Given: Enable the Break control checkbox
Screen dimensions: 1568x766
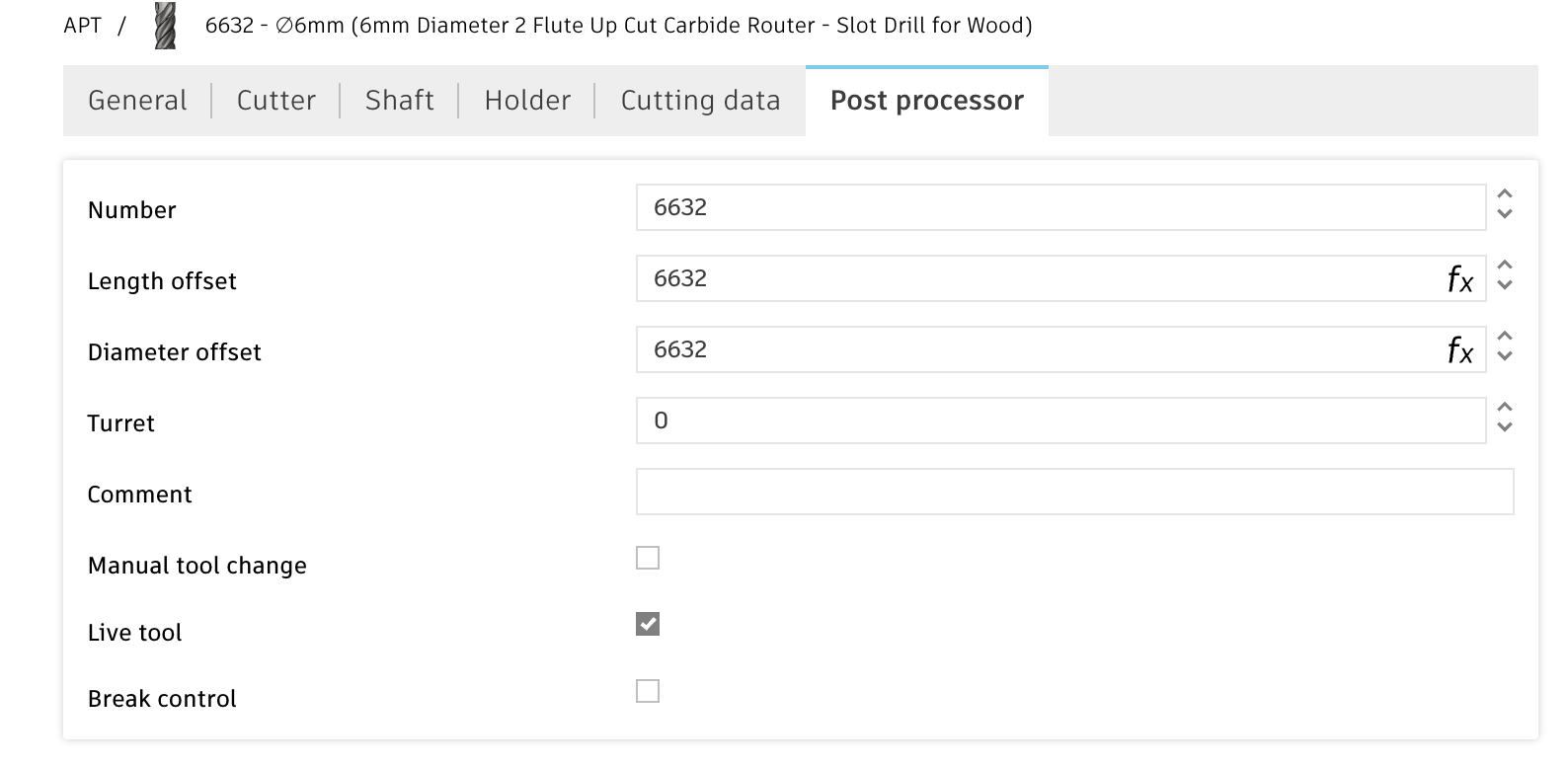Looking at the screenshot, I should pos(648,691).
